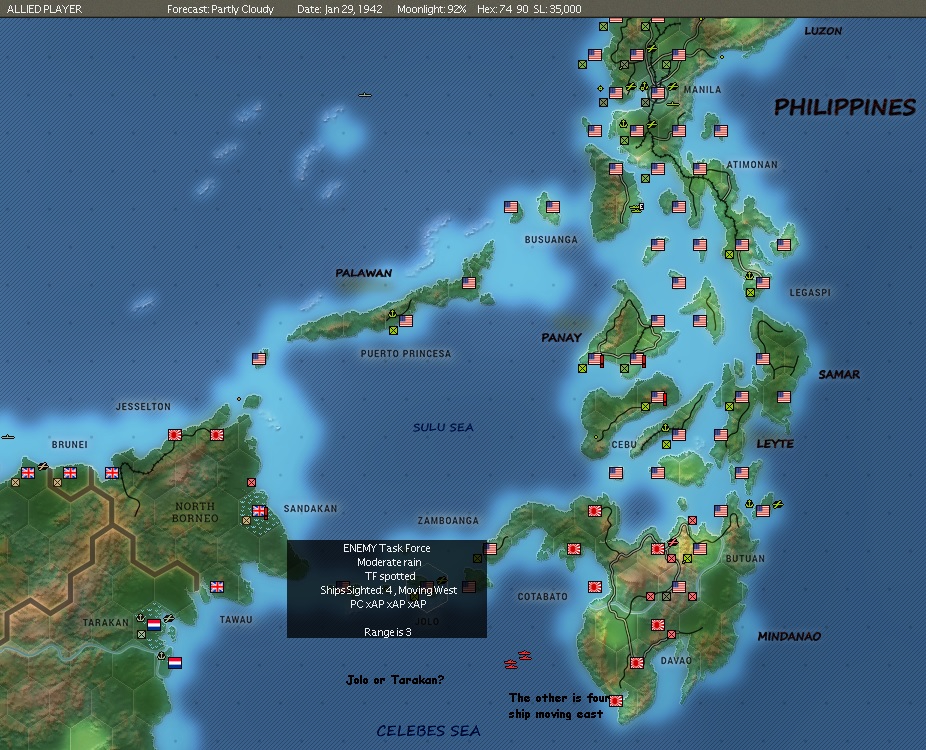Select upper red enemy ship icon in Celebes Sea
Image resolution: width=926 pixels, height=750 pixels.
pyautogui.click(x=524, y=655)
